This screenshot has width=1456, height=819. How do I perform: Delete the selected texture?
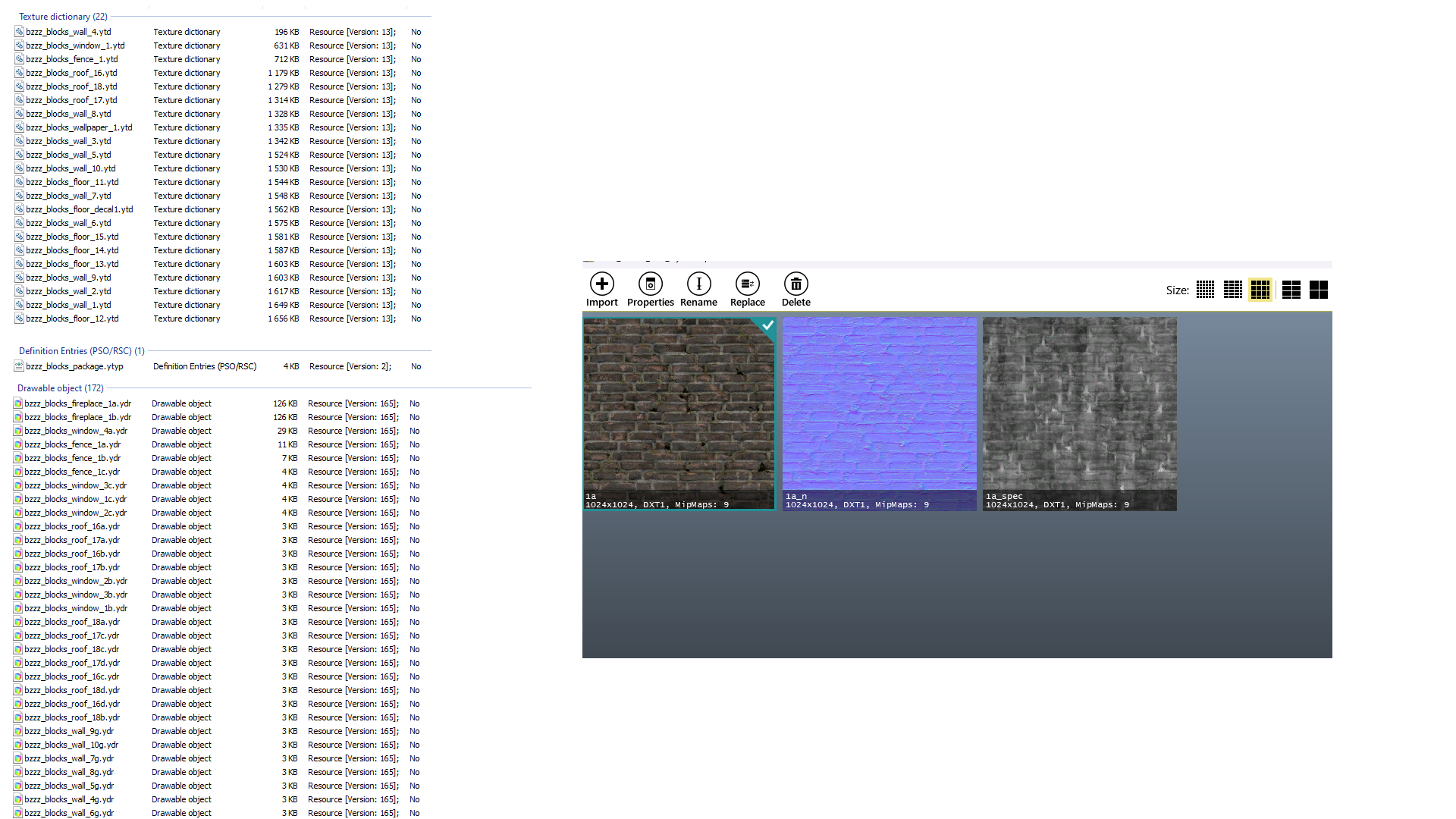coord(795,290)
